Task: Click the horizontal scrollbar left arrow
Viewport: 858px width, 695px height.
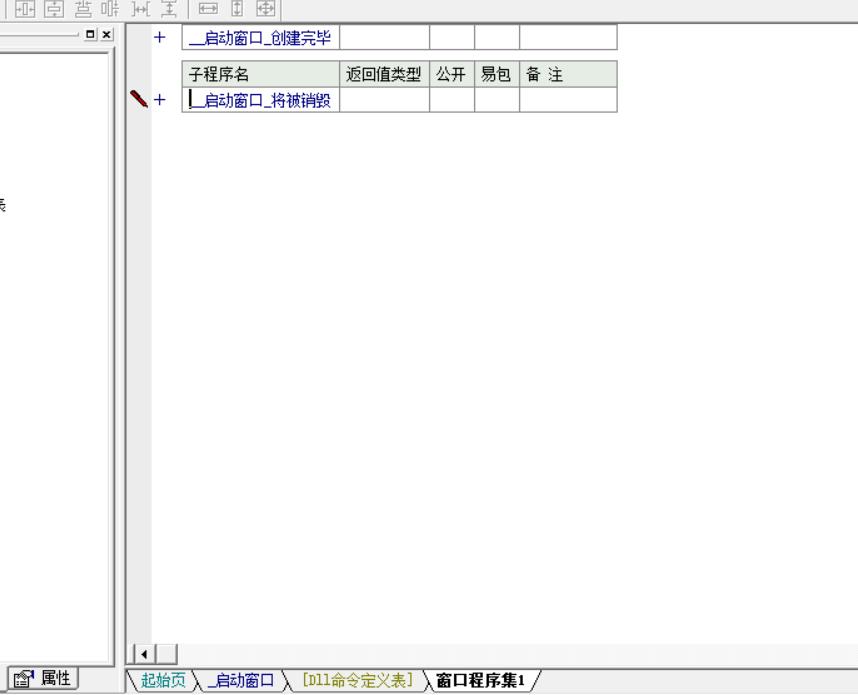Action: pyautogui.click(x=144, y=654)
